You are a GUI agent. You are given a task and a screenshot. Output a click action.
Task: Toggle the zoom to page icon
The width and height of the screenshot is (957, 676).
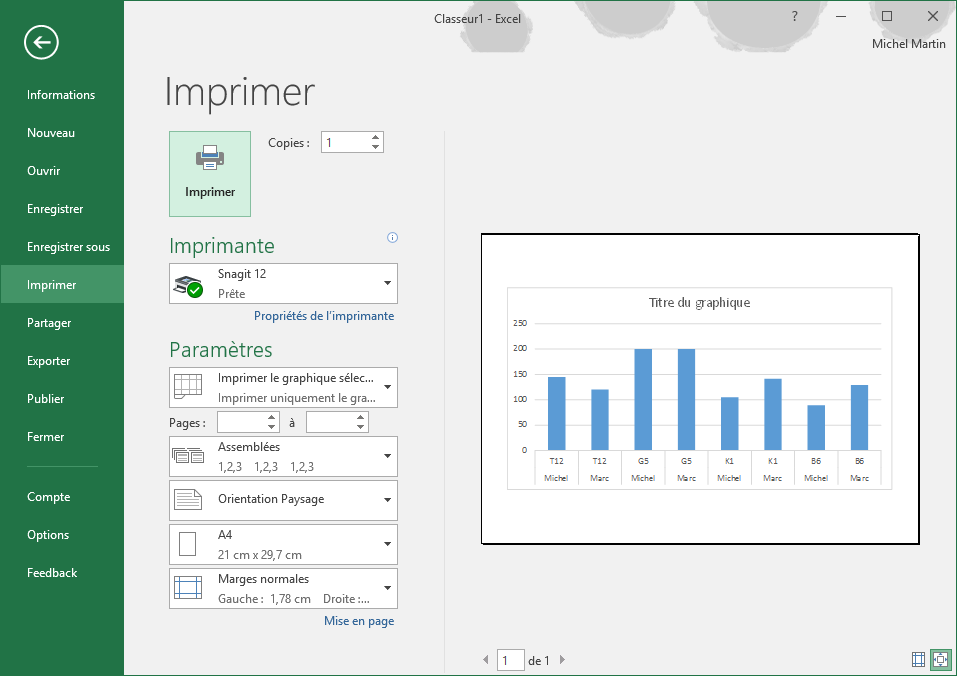[x=940, y=660]
